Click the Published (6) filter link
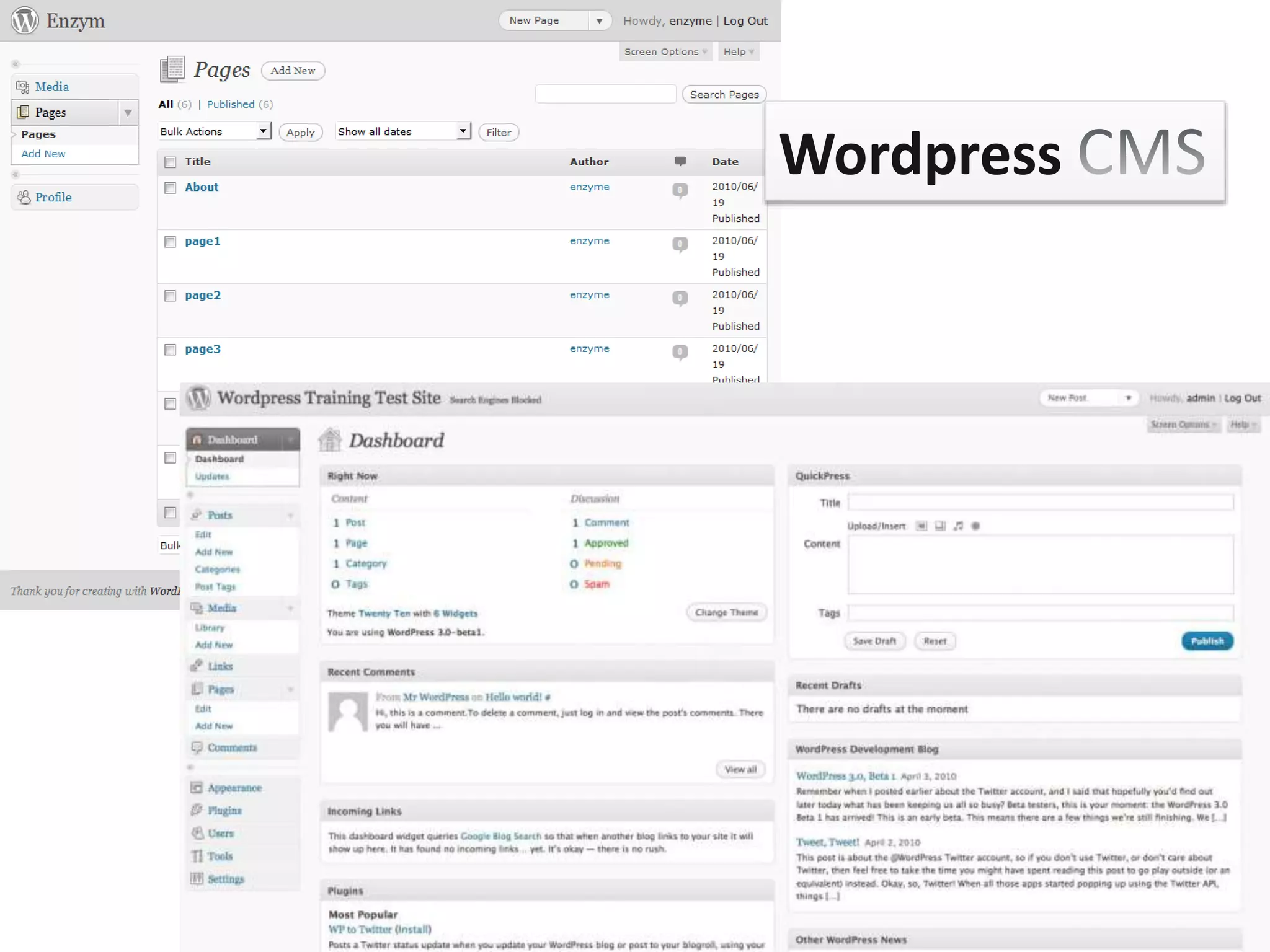 (x=240, y=104)
